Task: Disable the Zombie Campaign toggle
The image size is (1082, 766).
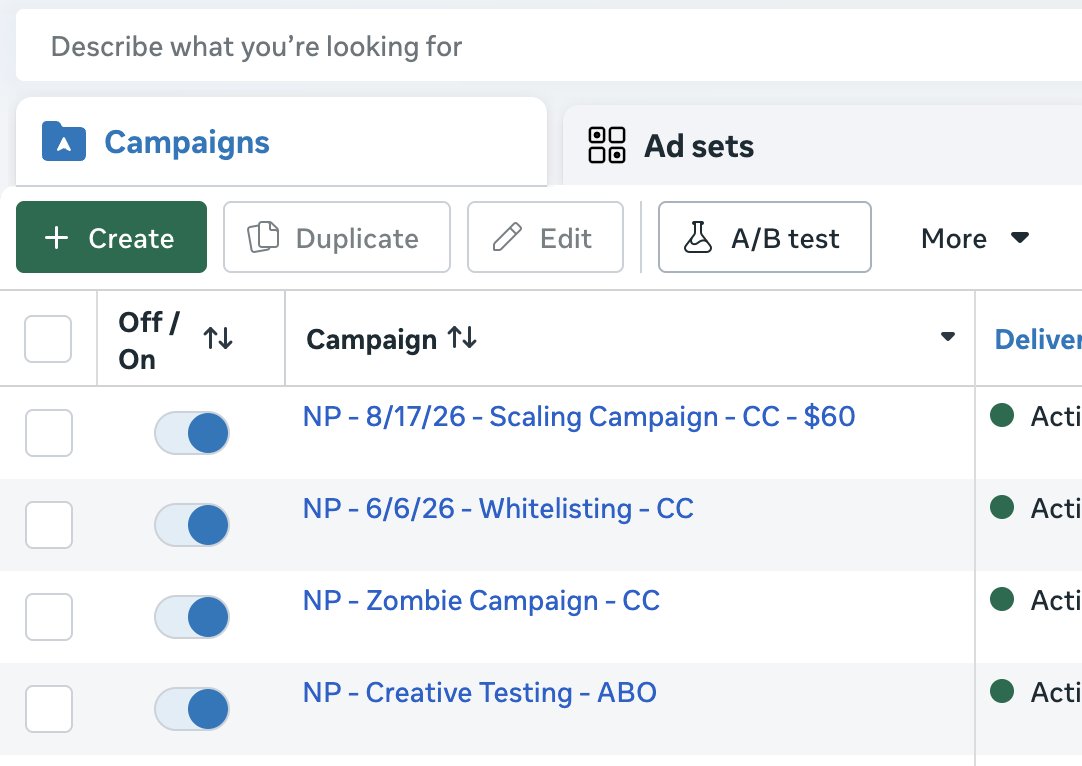Action: click(191, 616)
